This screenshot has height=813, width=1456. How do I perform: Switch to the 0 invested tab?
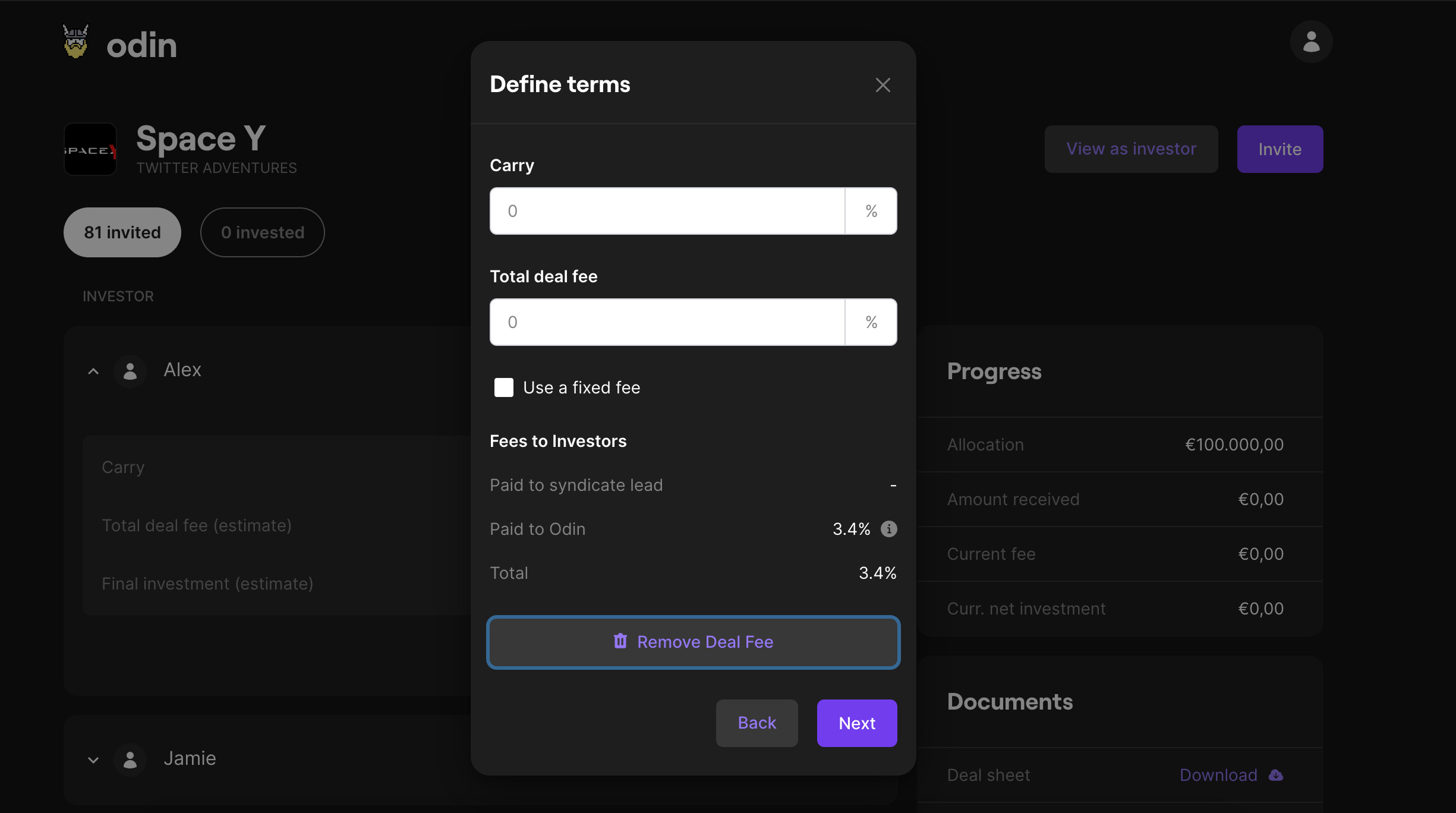tap(263, 232)
